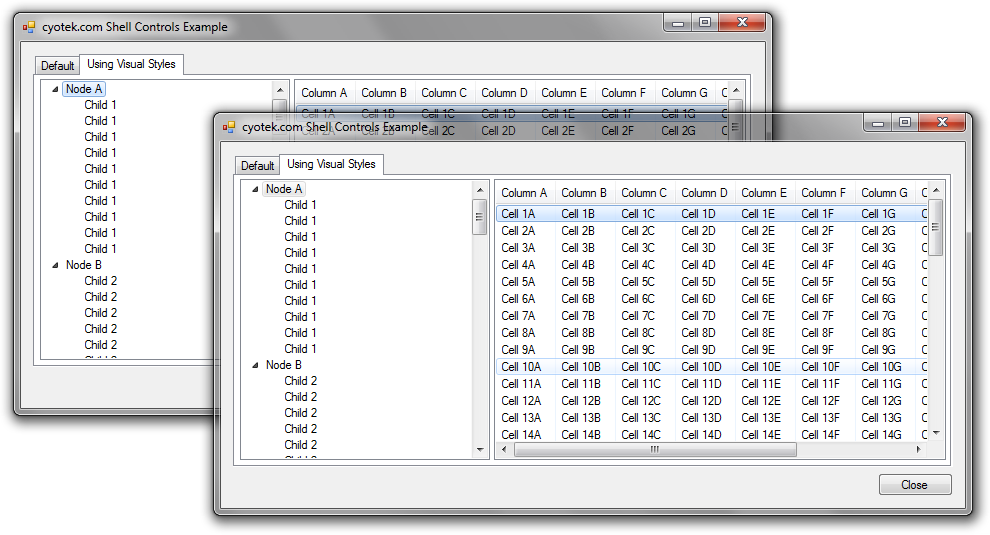Open the Default tab in the background window
This screenshot has height=535, width=990.
point(57,66)
